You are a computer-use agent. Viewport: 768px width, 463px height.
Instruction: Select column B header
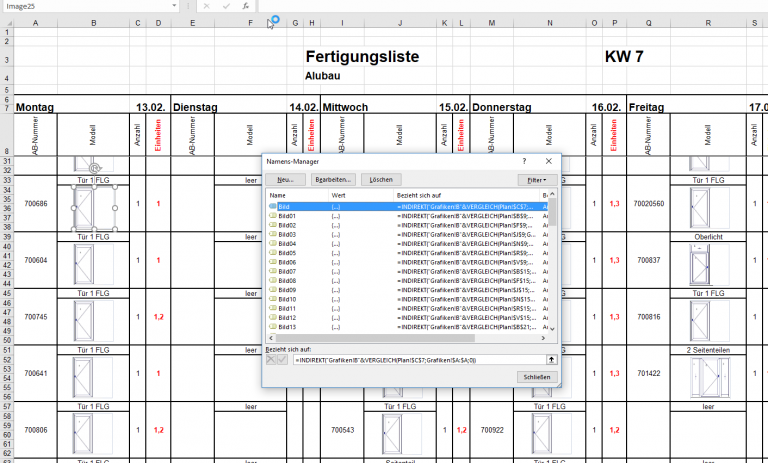click(x=94, y=23)
